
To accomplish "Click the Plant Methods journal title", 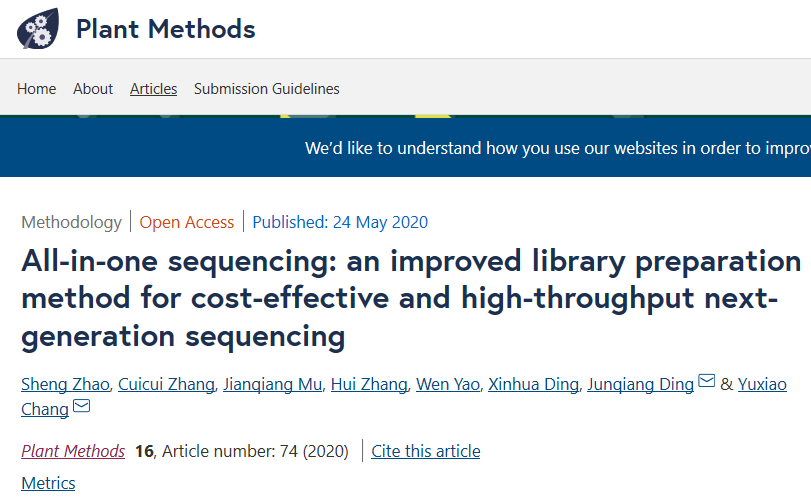I will (166, 29).
